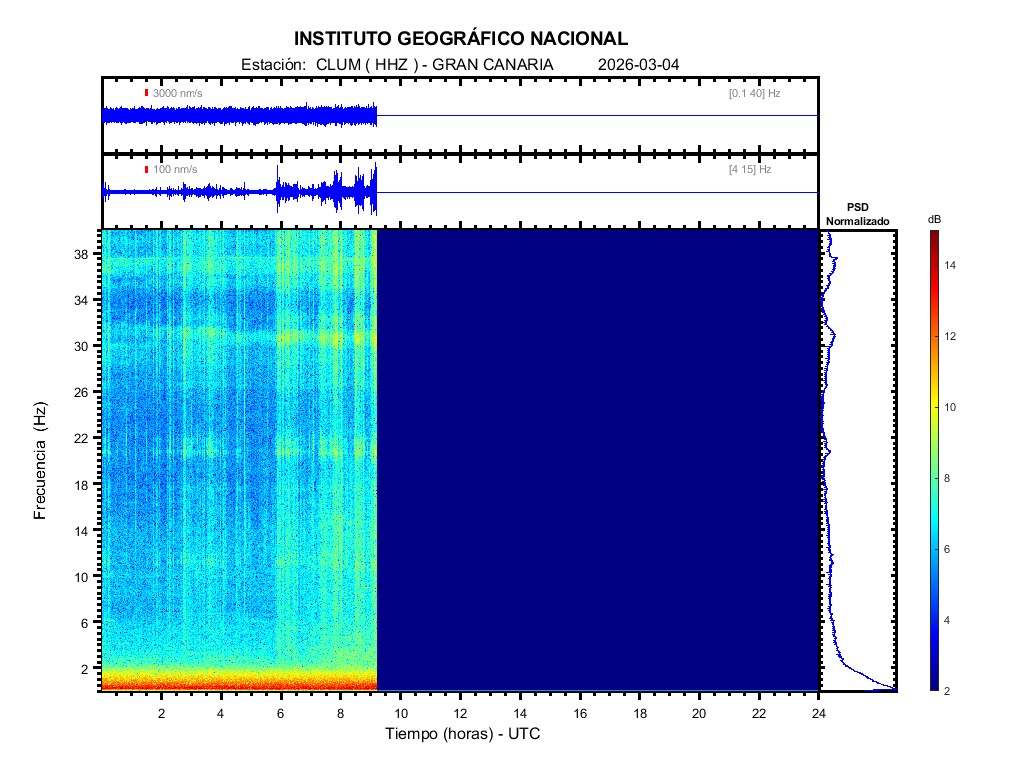Click the red 3000 nm/s scale marker
Image resolution: width=1024 pixels, height=768 pixels.
(x=146, y=93)
